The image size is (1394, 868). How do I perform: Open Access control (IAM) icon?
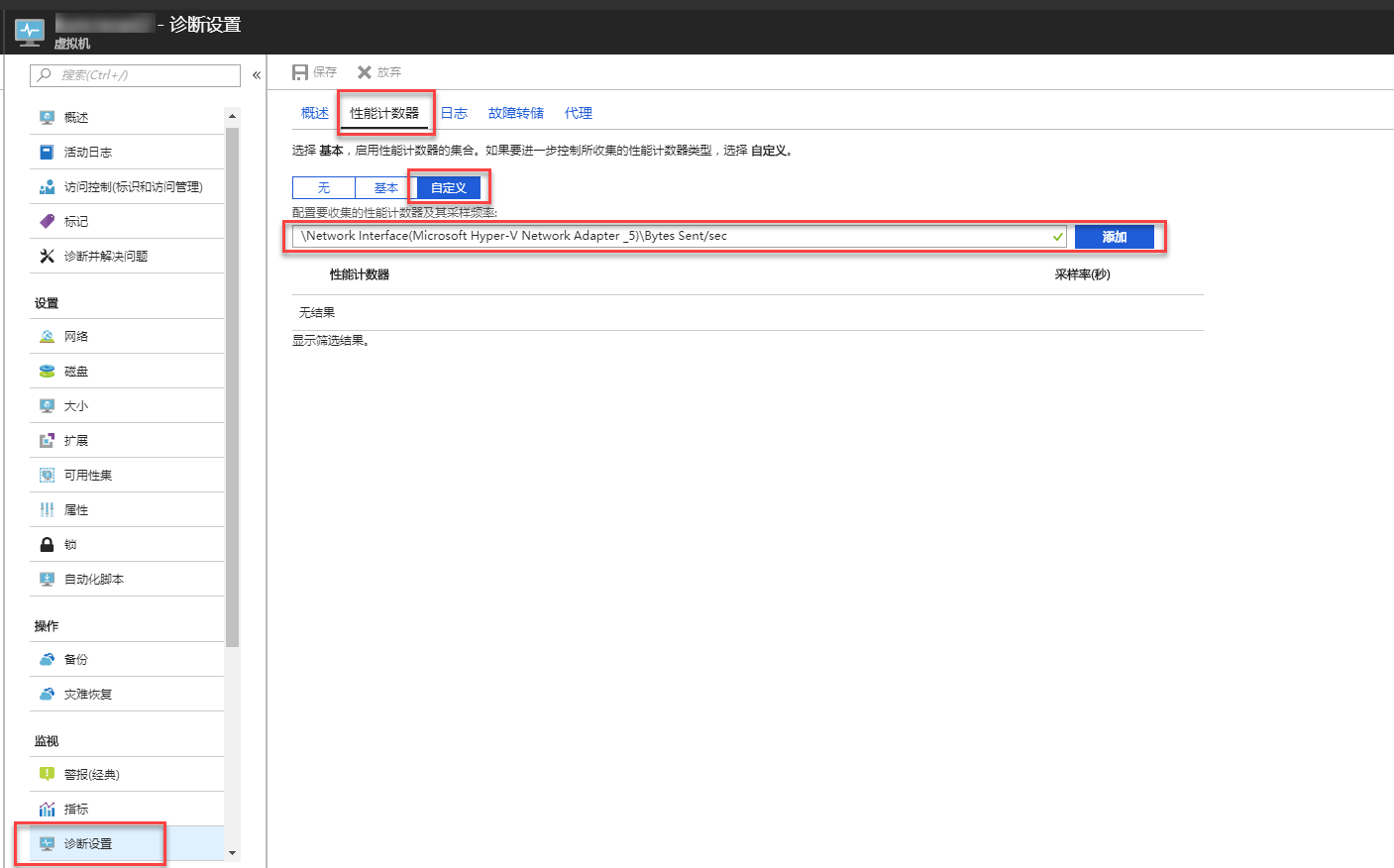point(47,186)
